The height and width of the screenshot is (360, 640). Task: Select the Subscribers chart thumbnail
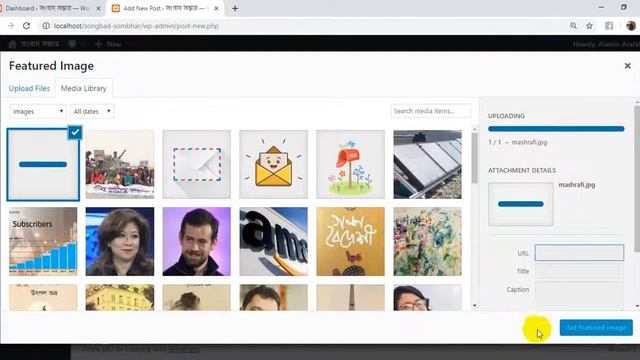[x=43, y=241]
